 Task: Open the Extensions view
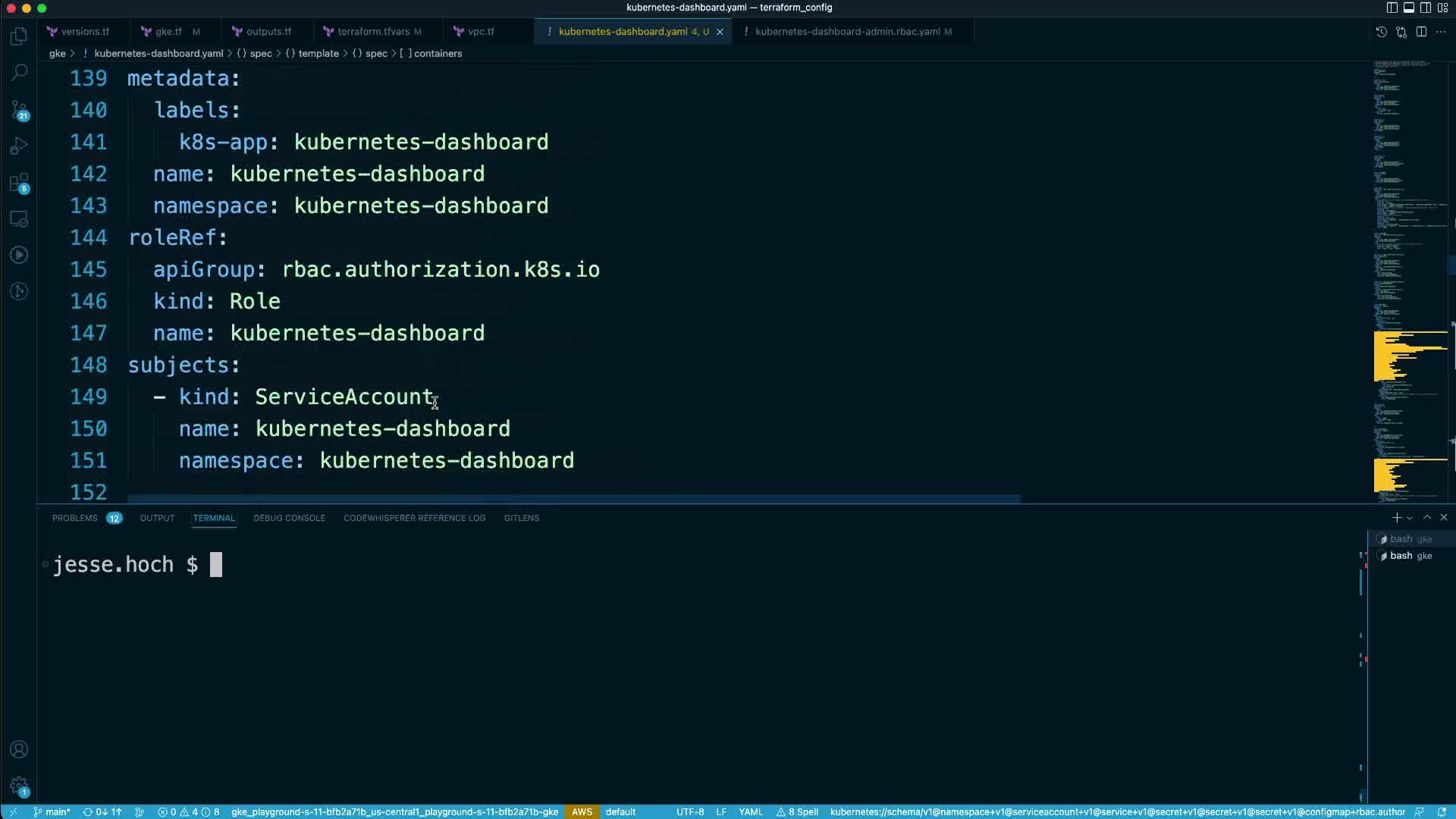tap(19, 183)
